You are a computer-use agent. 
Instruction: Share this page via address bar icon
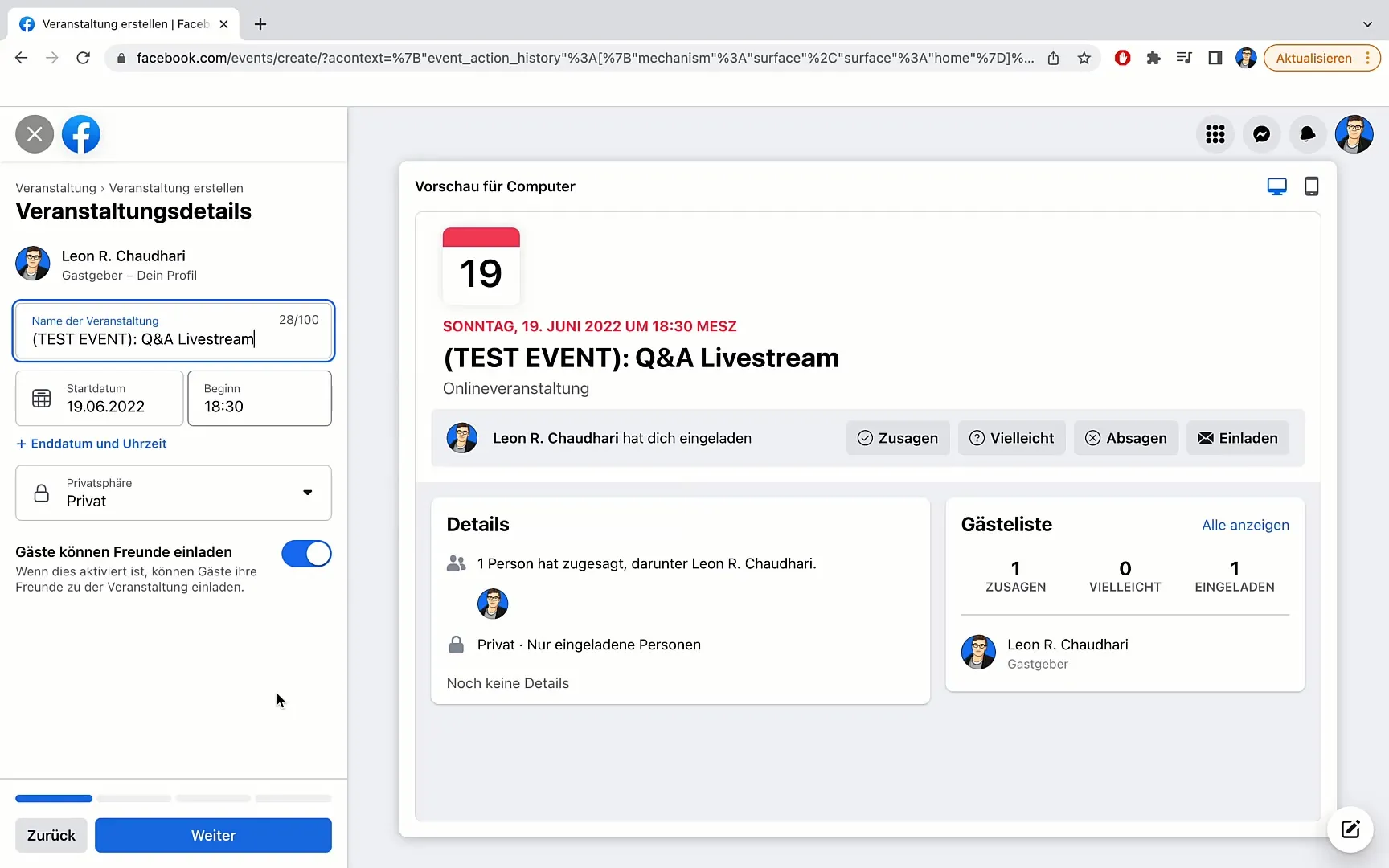pos(1053,58)
